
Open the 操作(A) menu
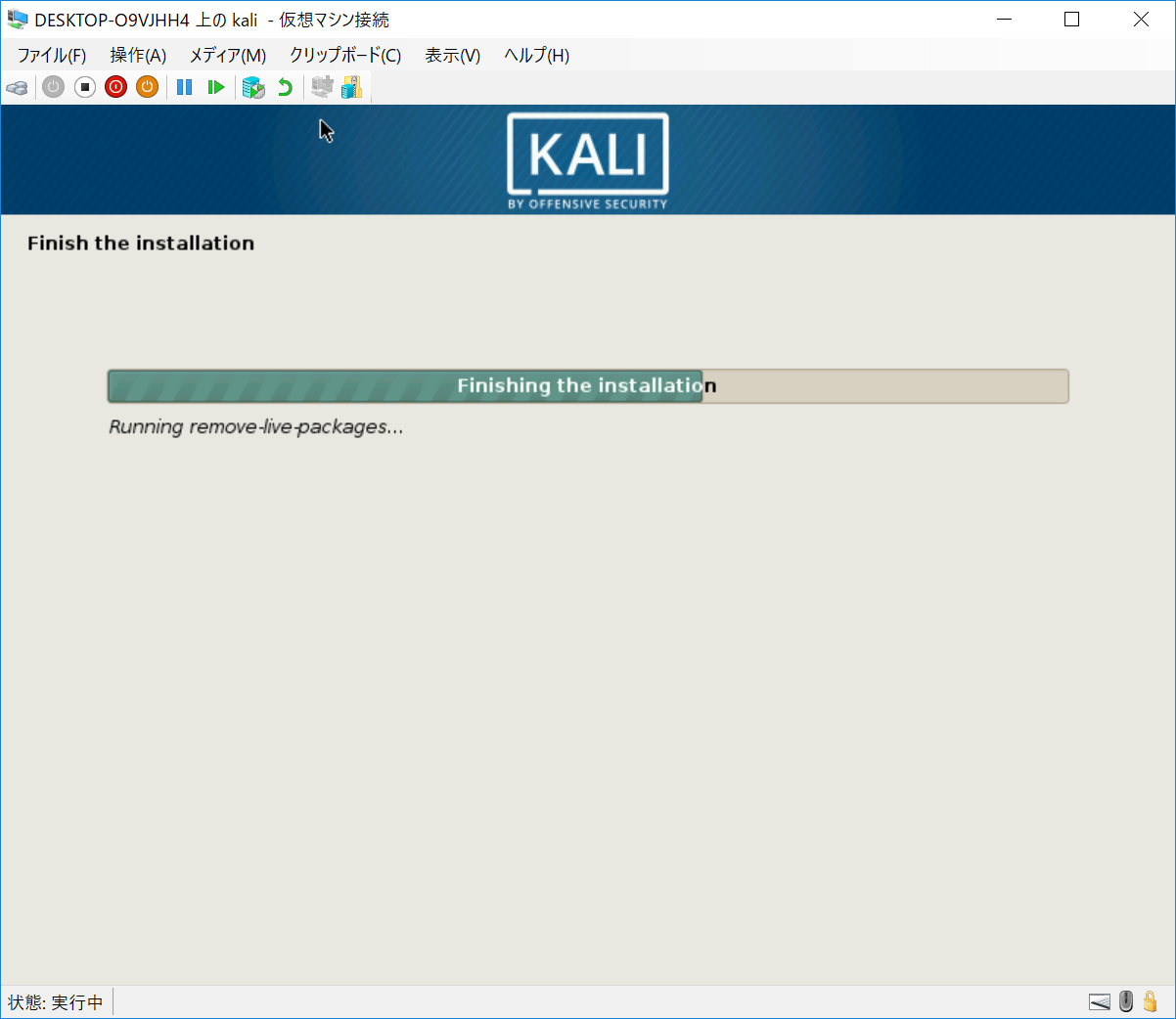138,56
